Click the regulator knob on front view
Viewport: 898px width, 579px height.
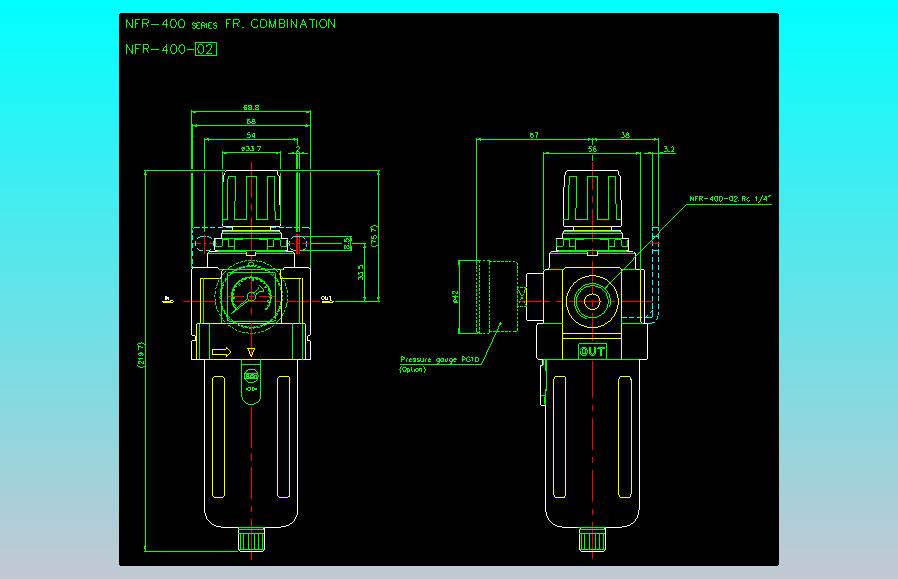251,199
